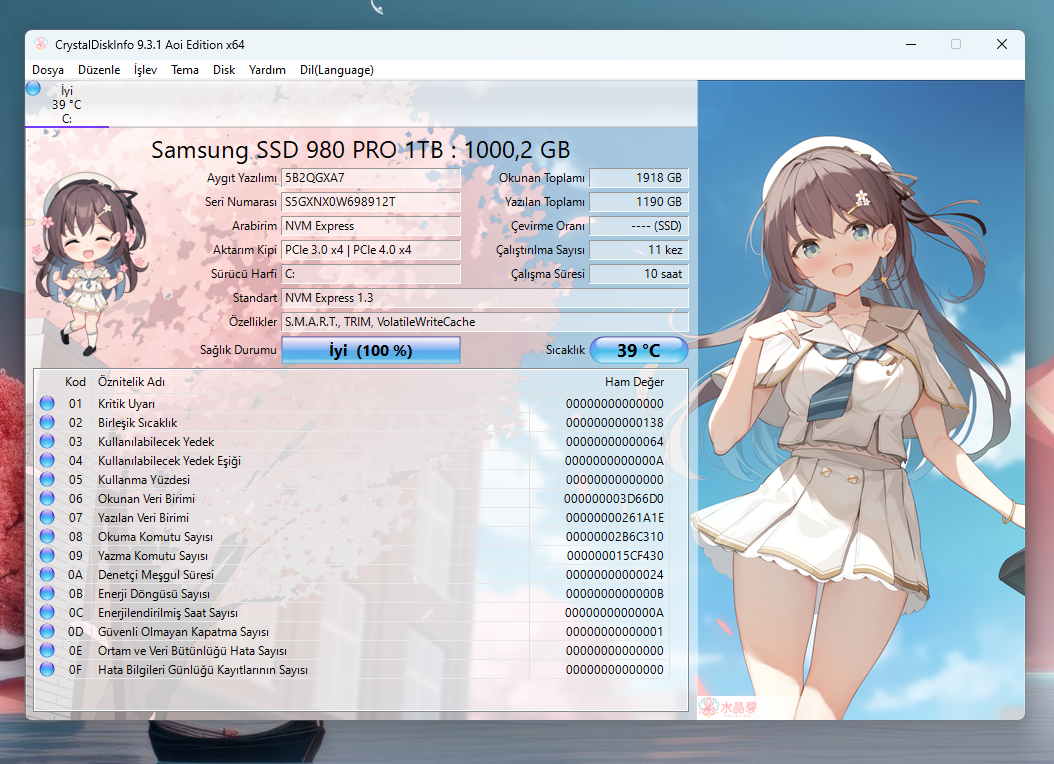The height and width of the screenshot is (764, 1054).
Task: Open the Düzenle menu
Action: (x=99, y=70)
